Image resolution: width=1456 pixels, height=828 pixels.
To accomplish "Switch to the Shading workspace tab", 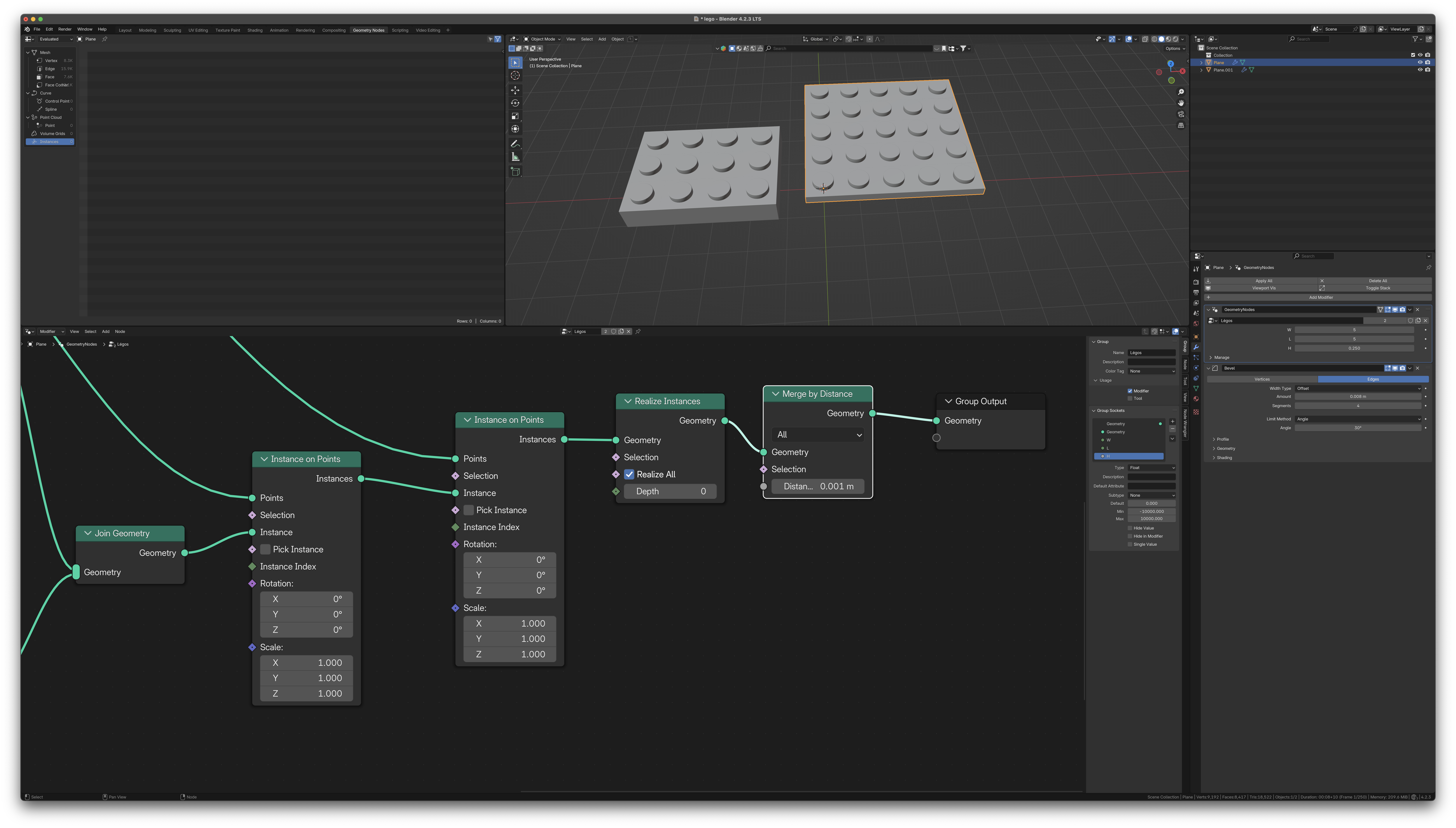I will click(255, 30).
